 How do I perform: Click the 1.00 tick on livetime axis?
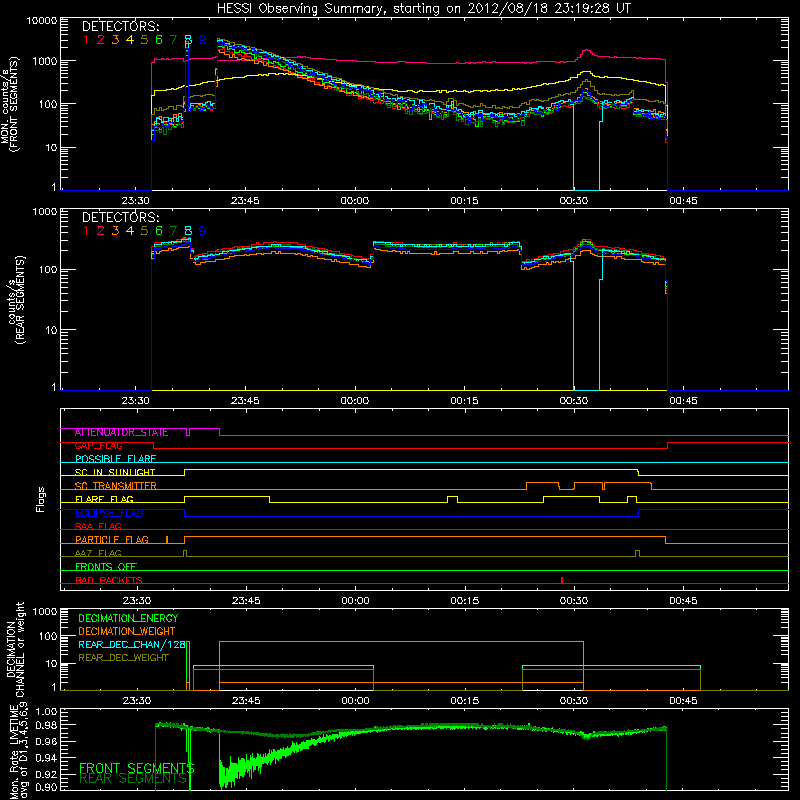[x=45, y=712]
